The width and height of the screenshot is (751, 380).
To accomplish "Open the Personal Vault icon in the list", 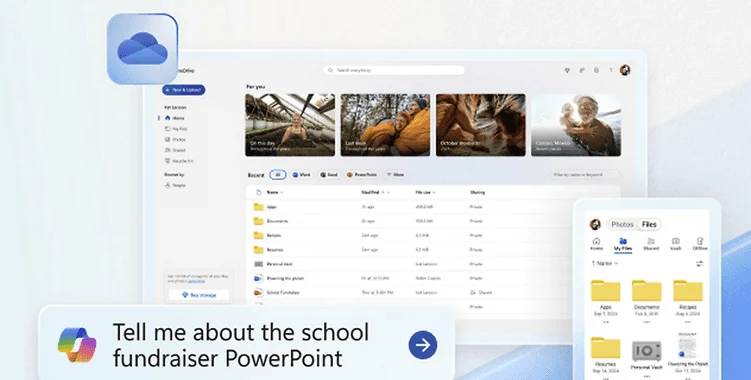I will pyautogui.click(x=259, y=264).
